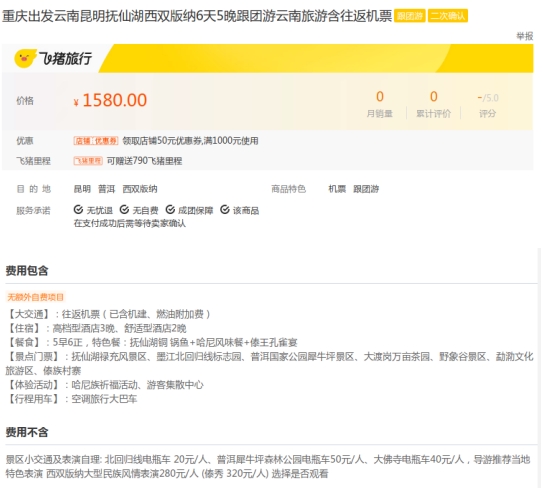542x488 pixels.
Task: Click the 费用包含 section heading
Action: tap(27, 270)
